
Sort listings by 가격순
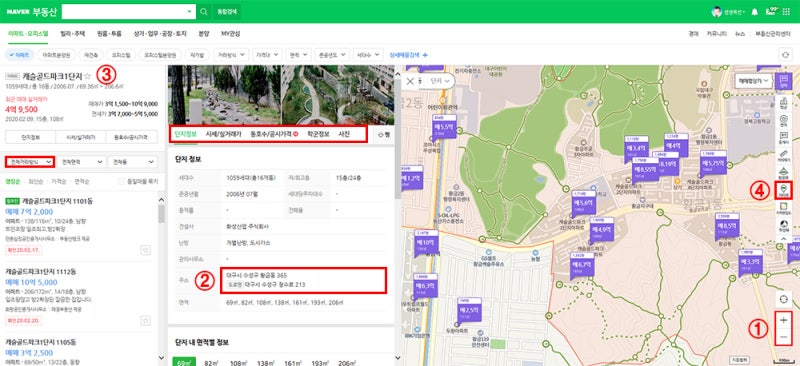[58, 181]
